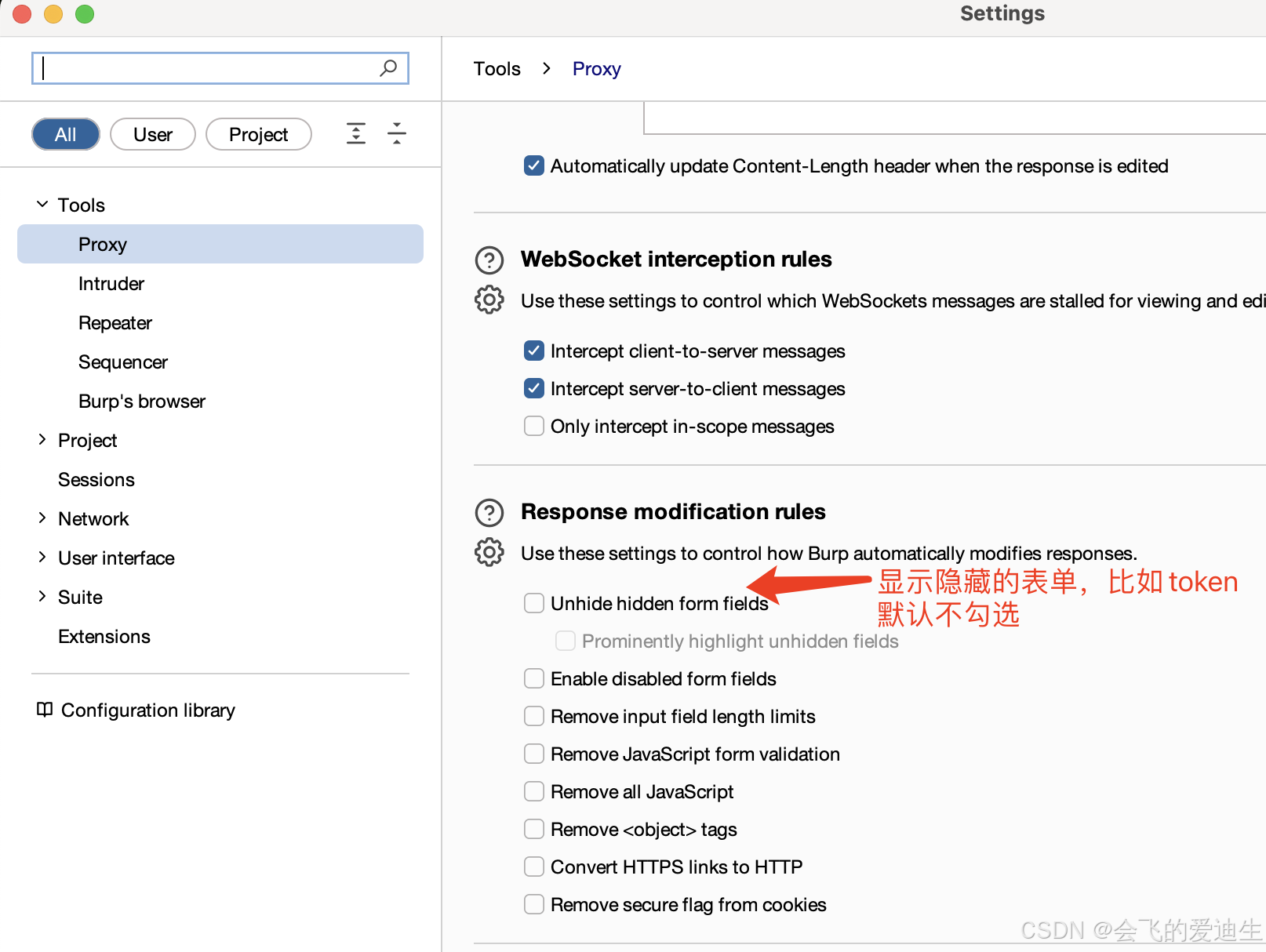Uncheck Intercept client-to-server messages

pos(534,351)
